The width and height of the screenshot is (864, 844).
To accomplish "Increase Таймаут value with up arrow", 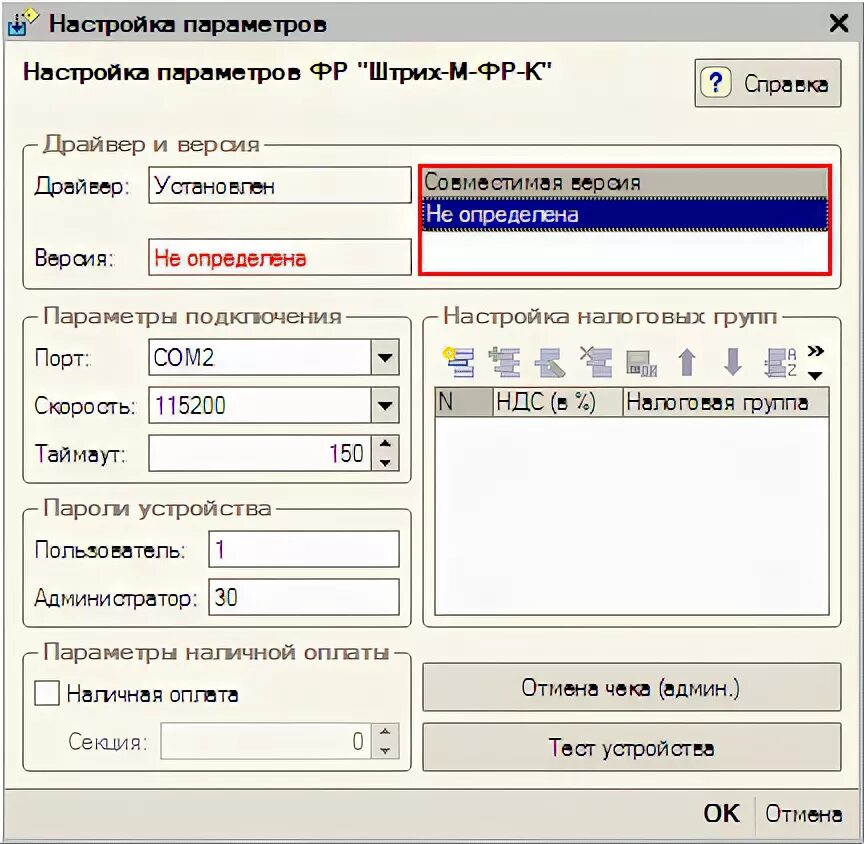I will [x=385, y=444].
